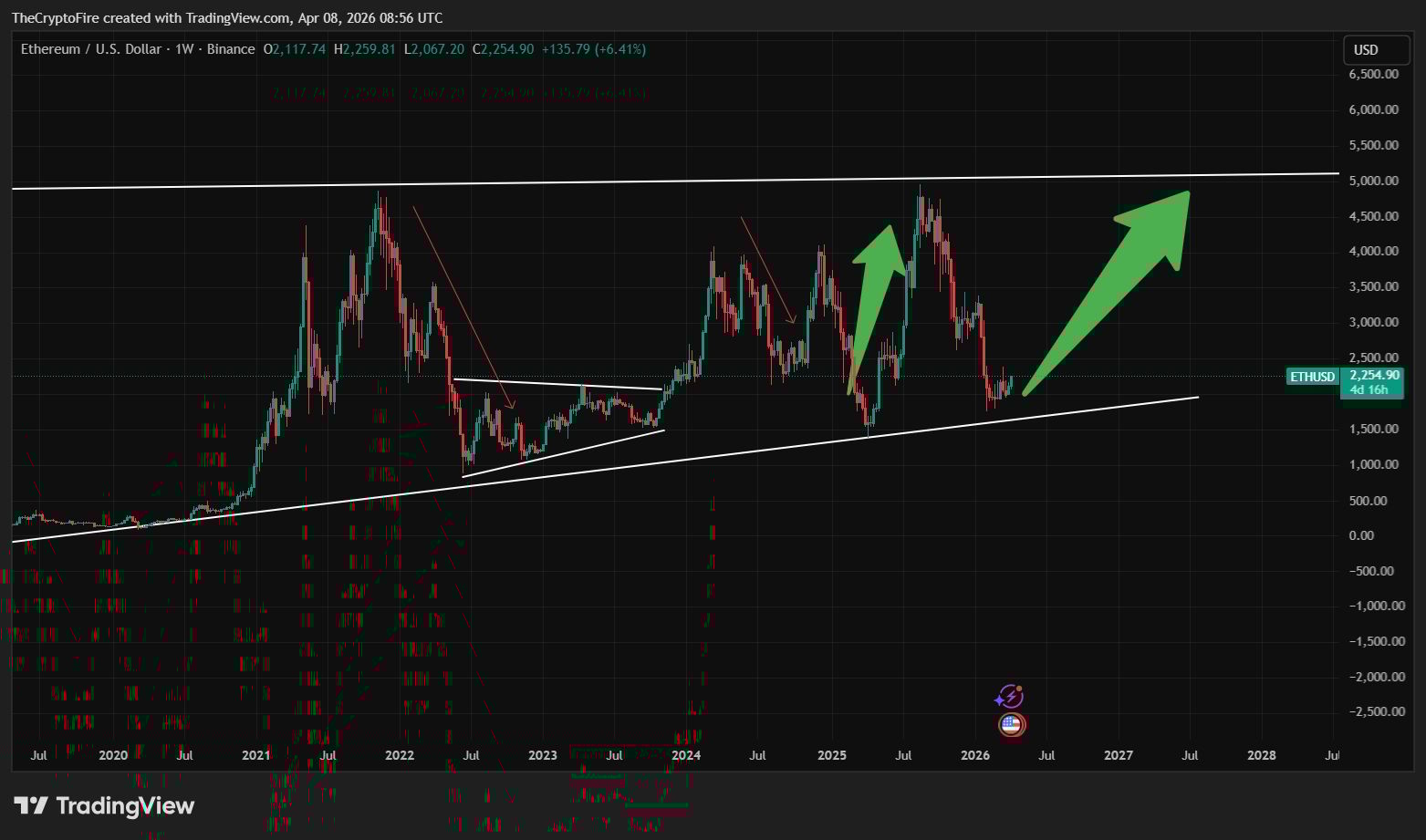
Task: Click the 5,000.00 price scale label
Action: click(x=1375, y=180)
